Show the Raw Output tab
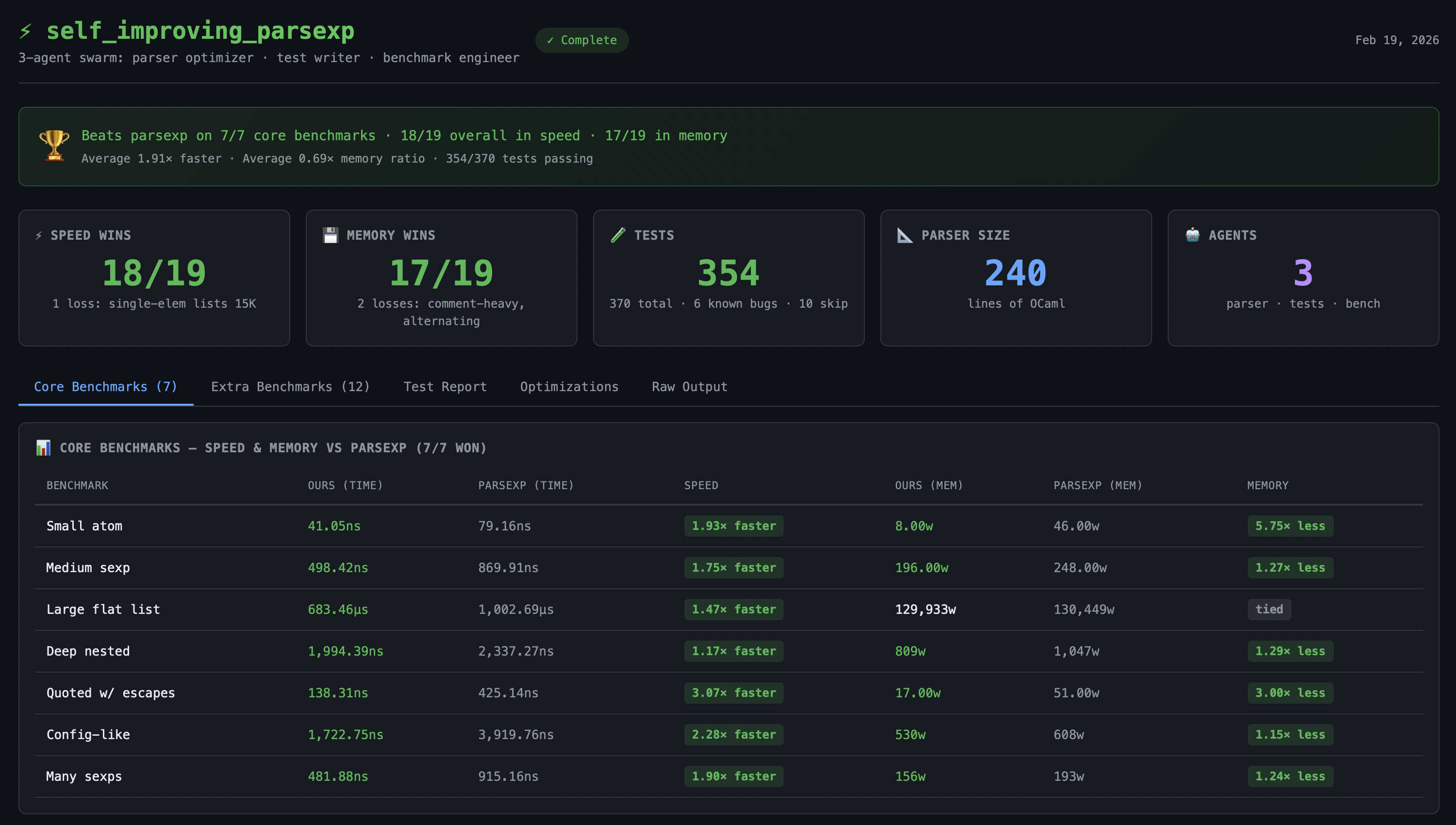 (x=689, y=386)
